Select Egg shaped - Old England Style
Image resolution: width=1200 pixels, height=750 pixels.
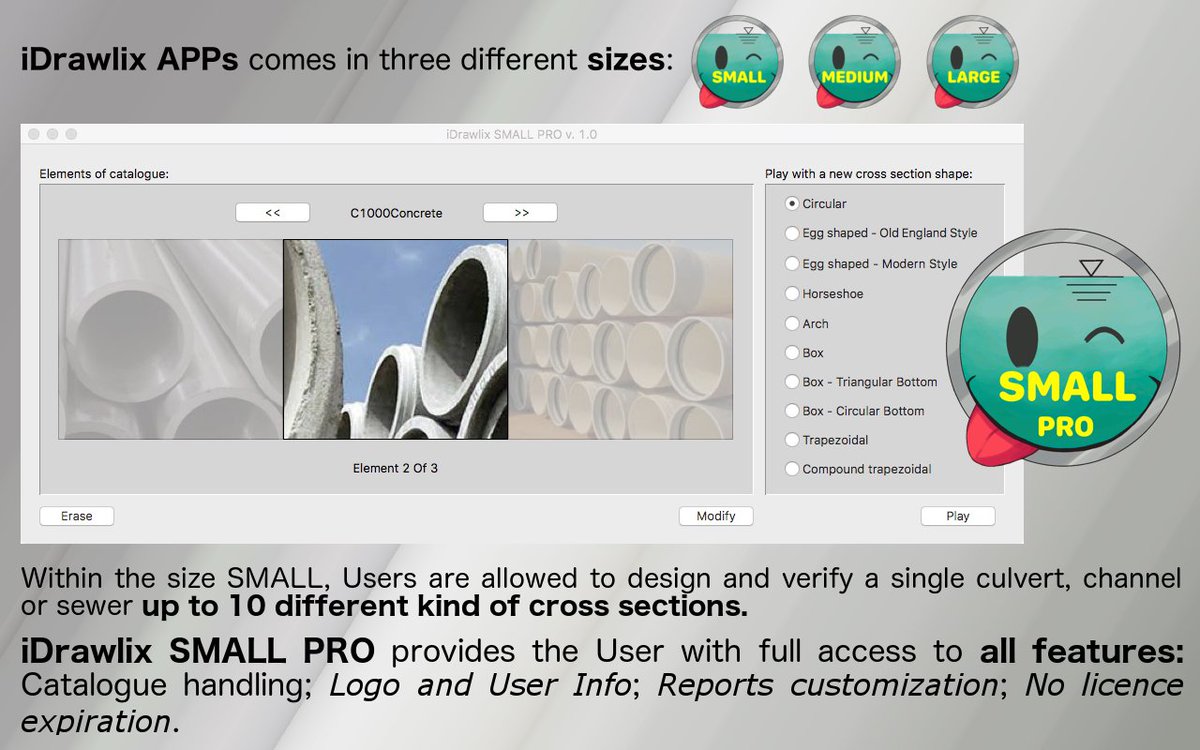click(792, 233)
